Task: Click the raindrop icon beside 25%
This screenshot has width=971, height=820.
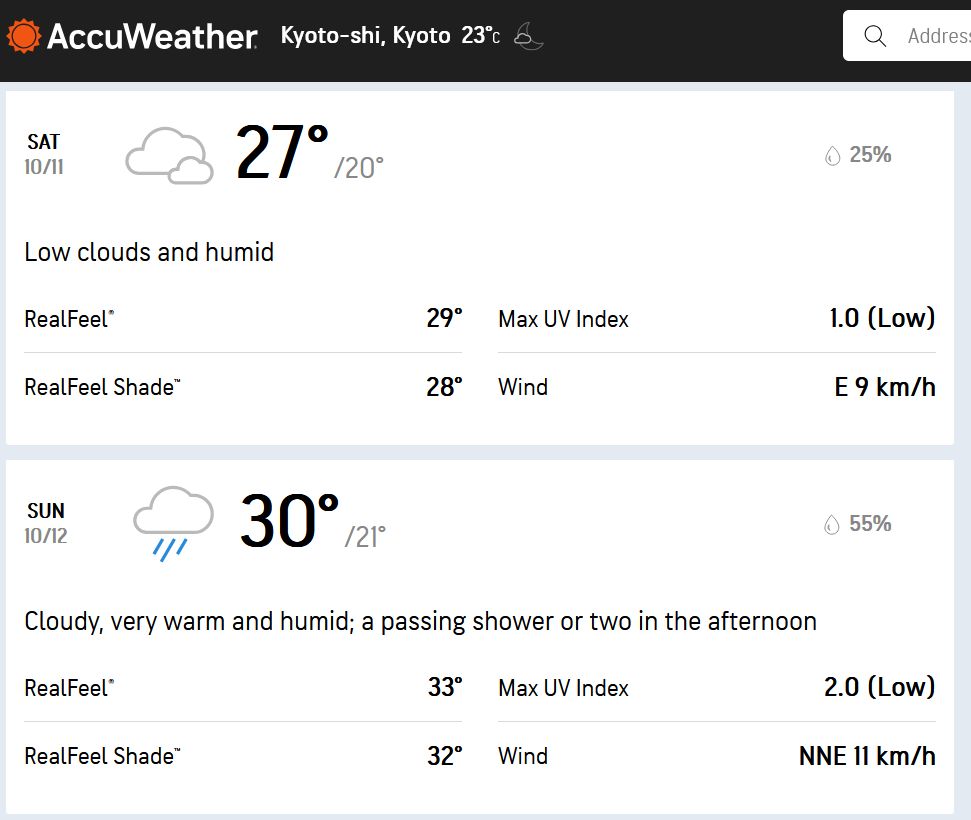Action: (x=832, y=155)
